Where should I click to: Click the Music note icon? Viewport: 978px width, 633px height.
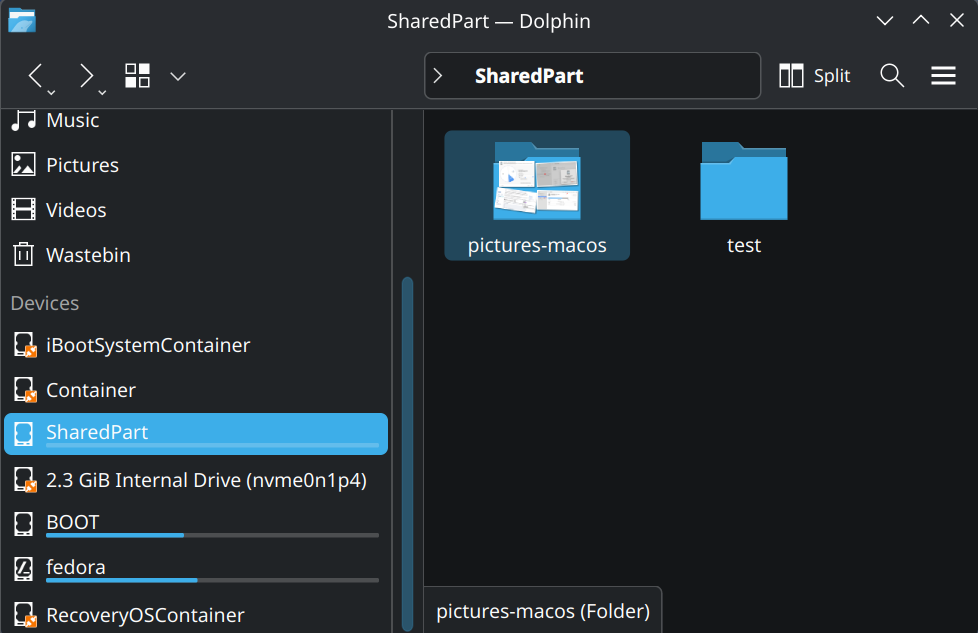tap(24, 120)
